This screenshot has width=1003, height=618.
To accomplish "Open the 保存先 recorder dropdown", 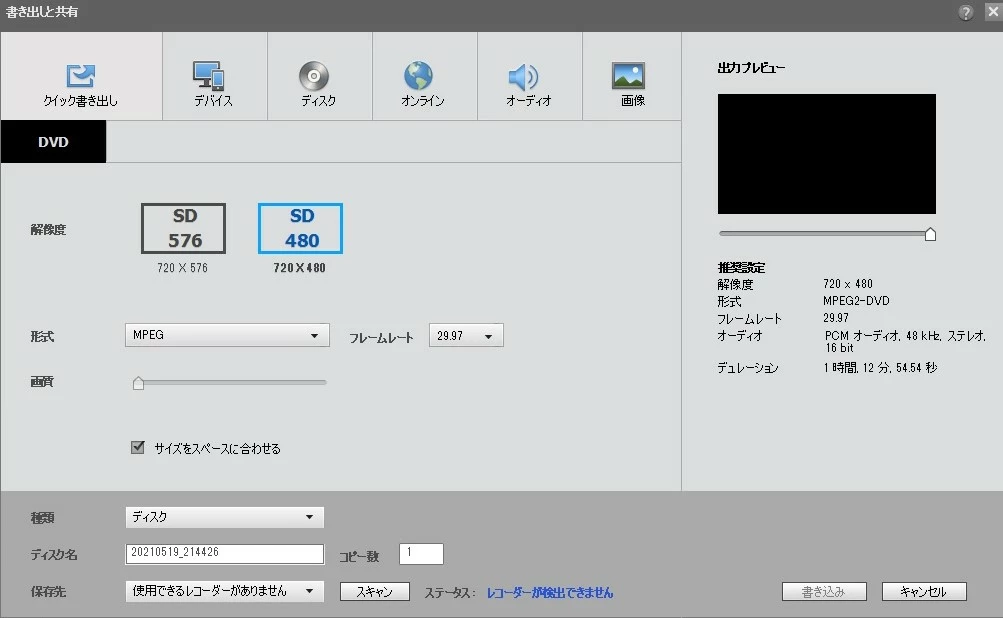I will (225, 591).
